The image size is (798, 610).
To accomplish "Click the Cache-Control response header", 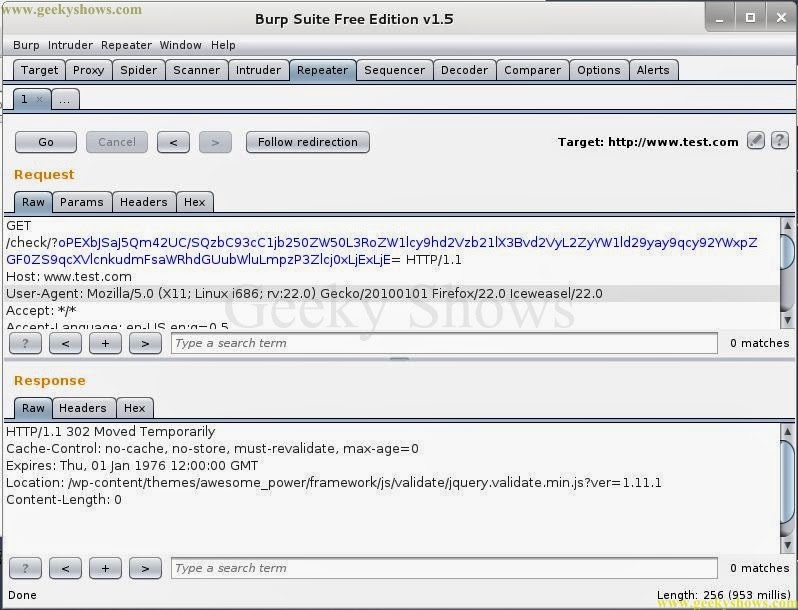I will coord(212,449).
